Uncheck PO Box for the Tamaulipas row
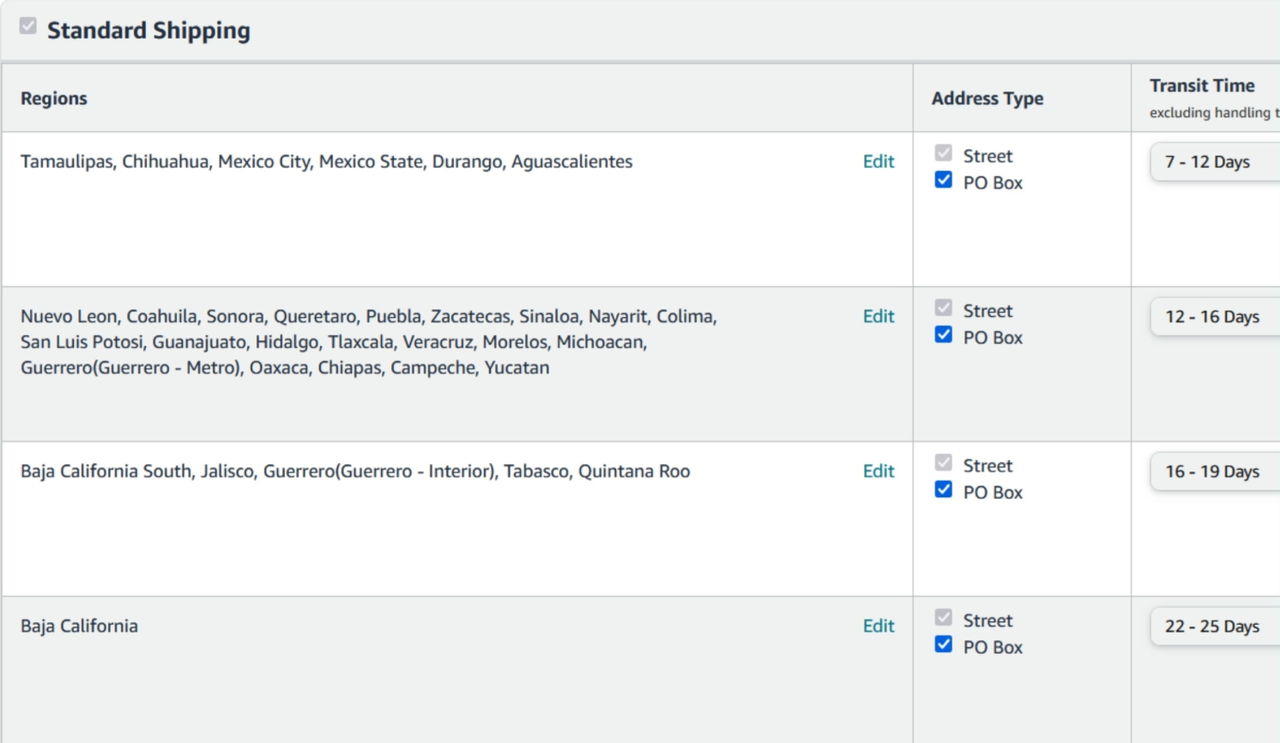Viewport: 1280px width, 743px height. tap(943, 181)
